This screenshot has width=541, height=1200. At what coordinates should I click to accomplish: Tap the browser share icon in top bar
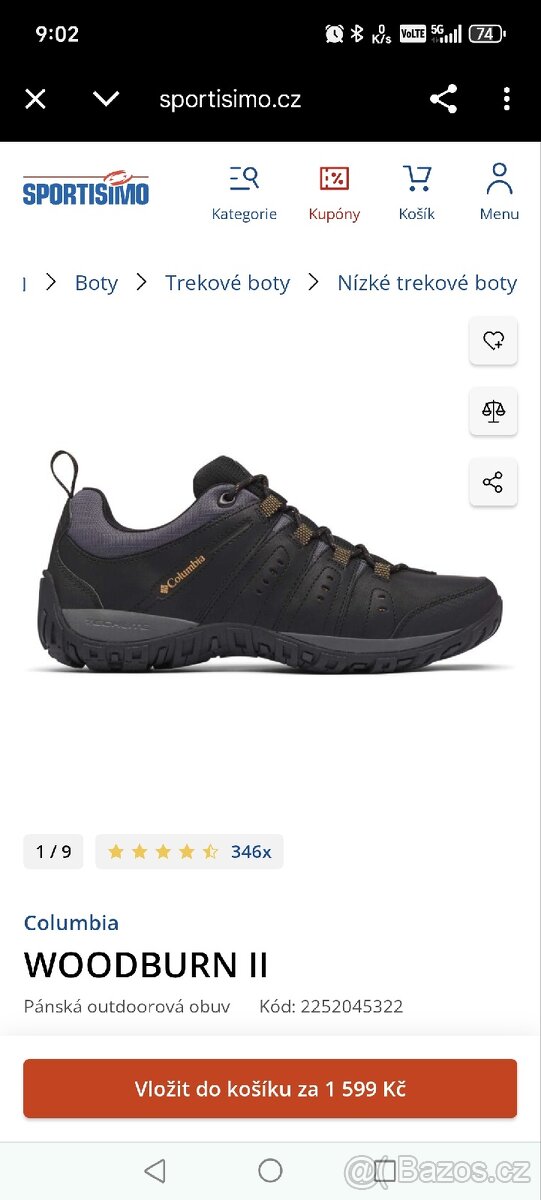point(443,99)
